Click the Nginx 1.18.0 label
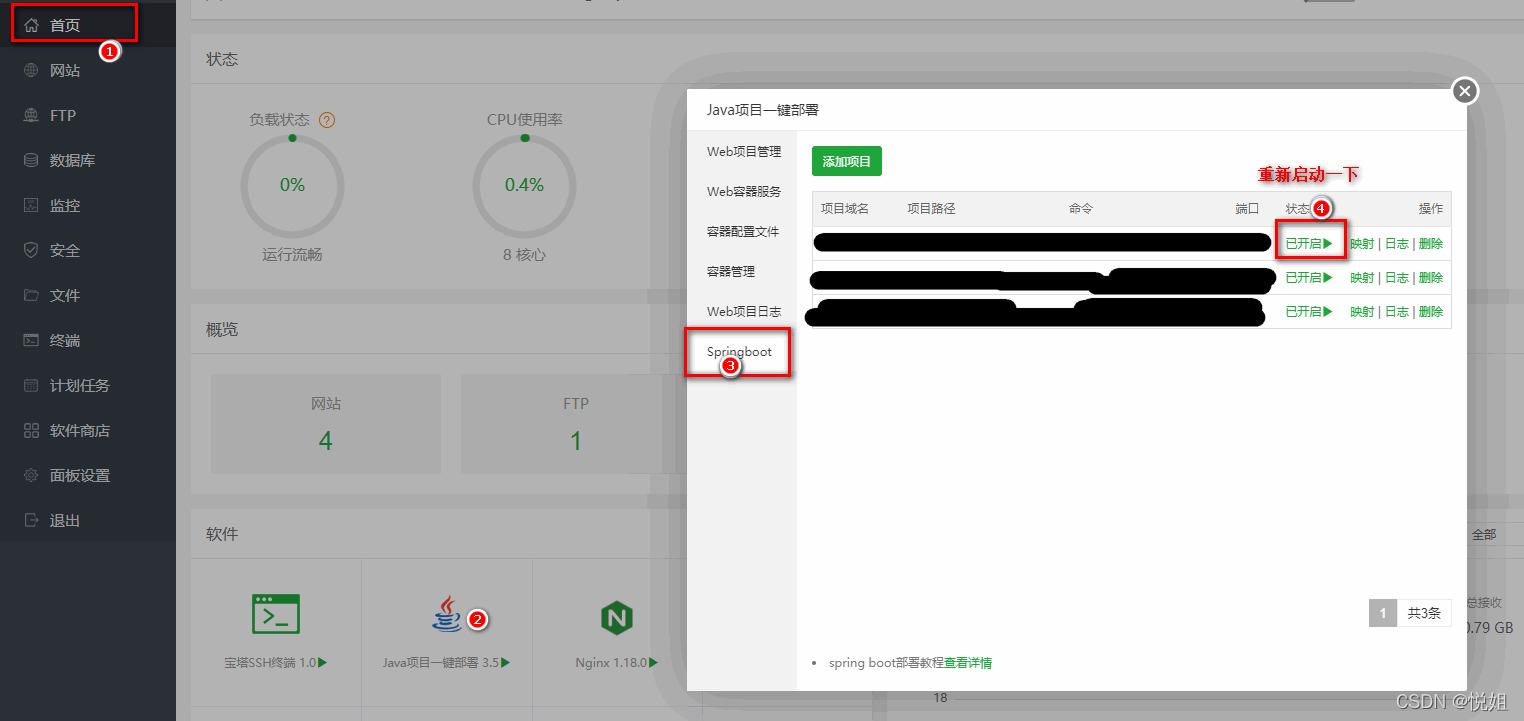Screen dimensions: 1524x721 [617, 662]
